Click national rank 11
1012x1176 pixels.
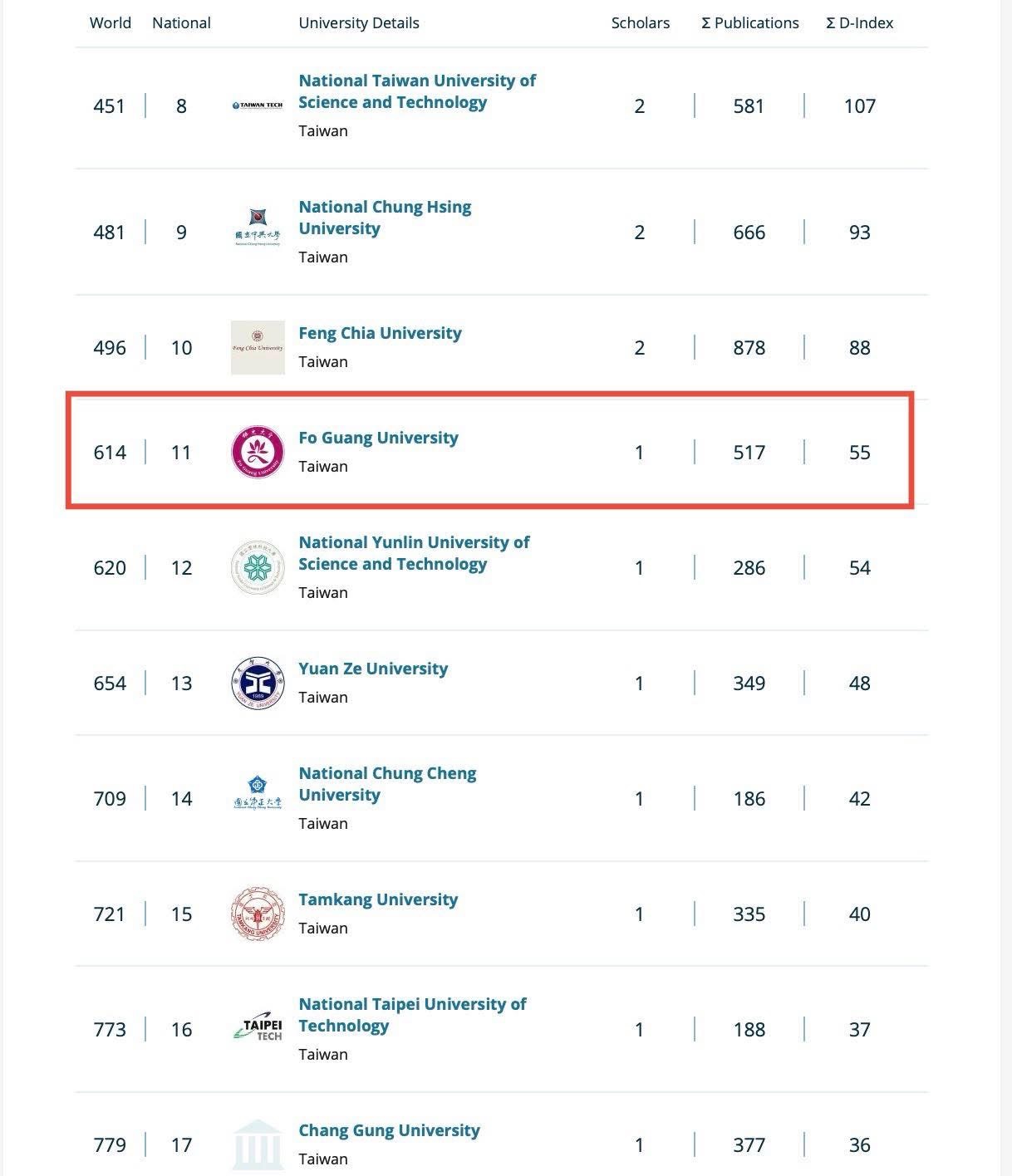tap(181, 453)
